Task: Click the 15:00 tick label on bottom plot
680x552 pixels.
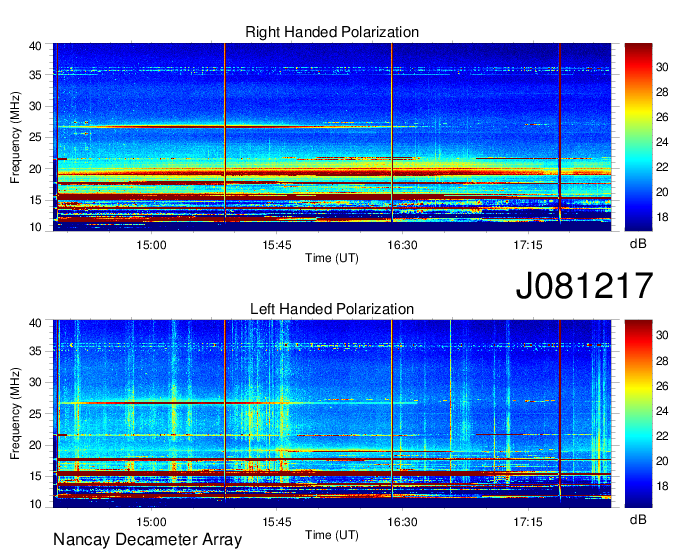Action: pos(151,522)
